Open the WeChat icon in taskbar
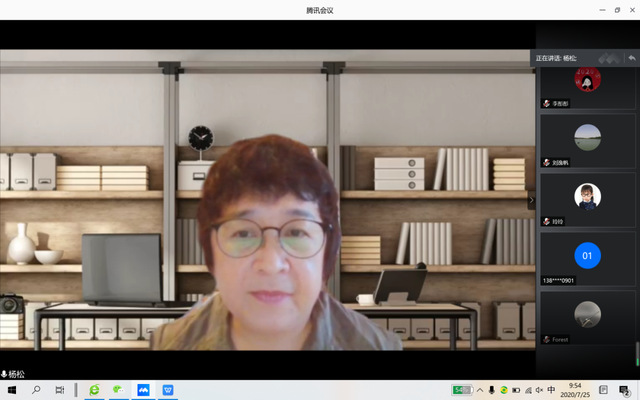The image size is (640, 400). (118, 390)
